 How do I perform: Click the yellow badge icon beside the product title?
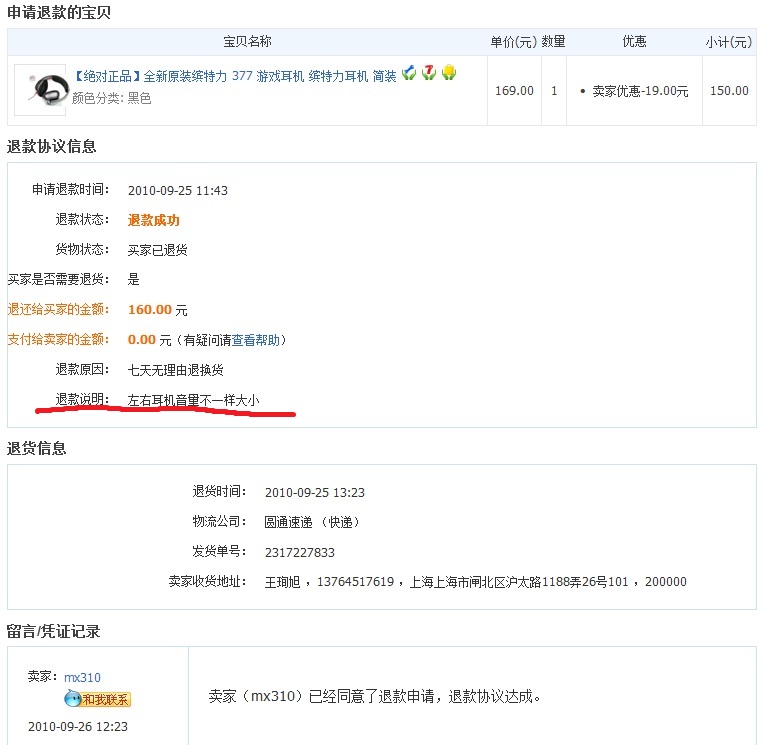tap(449, 73)
